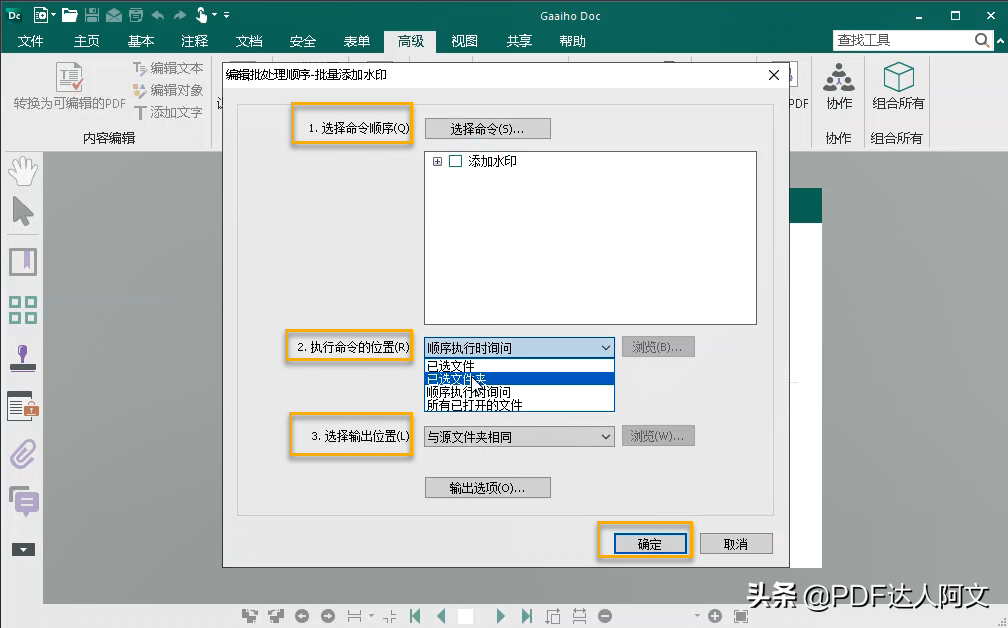Open the arrow beside create new PDF
The width and height of the screenshot is (1008, 628).
click(53, 15)
